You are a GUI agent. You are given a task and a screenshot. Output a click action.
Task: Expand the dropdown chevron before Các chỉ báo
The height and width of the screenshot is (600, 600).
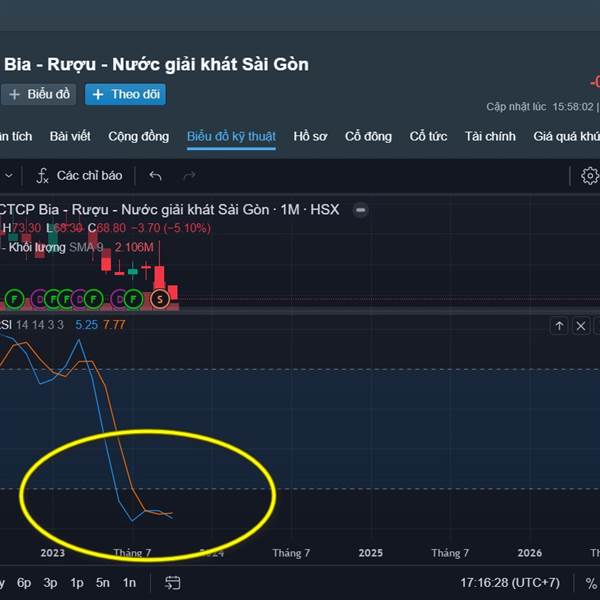8,176
